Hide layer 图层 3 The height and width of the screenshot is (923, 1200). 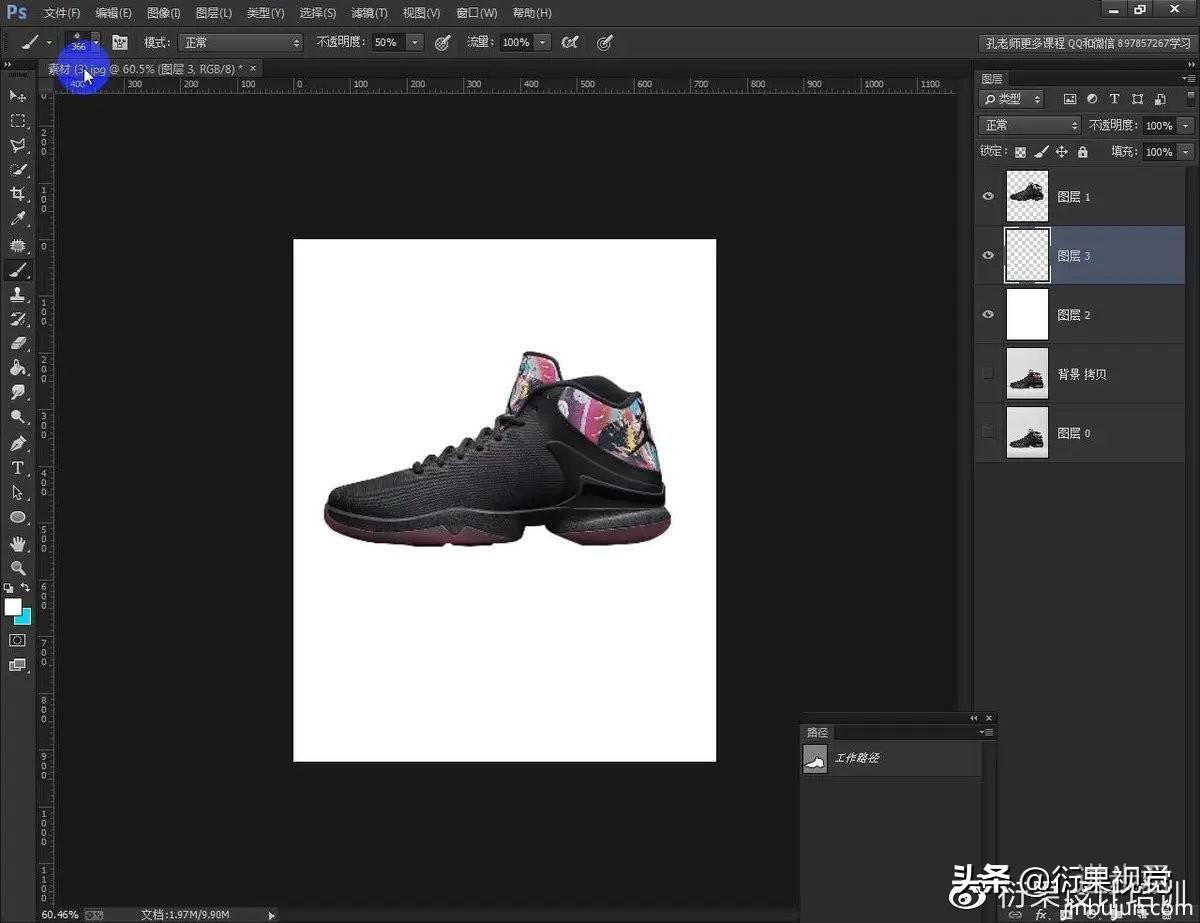tap(988, 255)
